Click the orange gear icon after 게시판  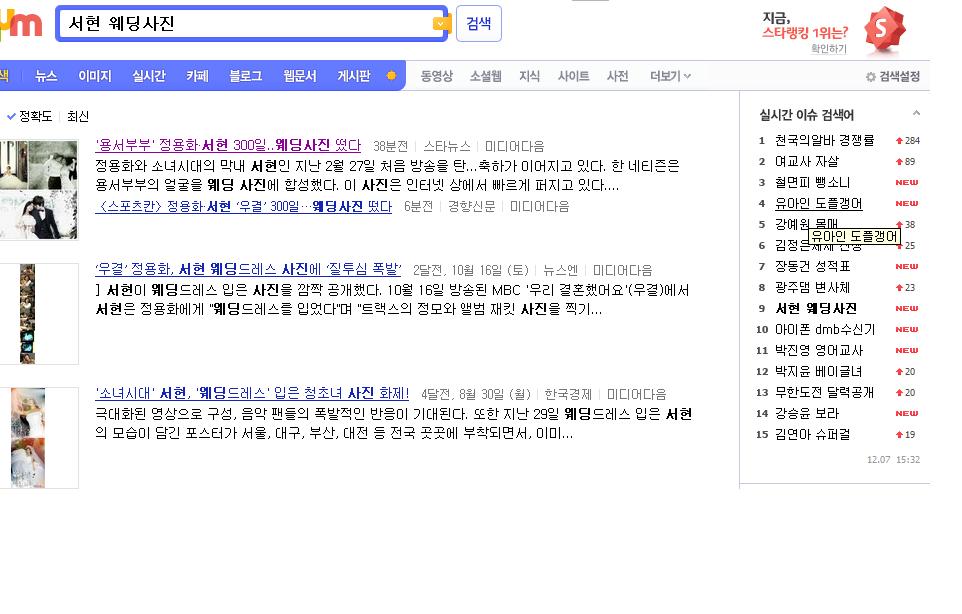391,75
